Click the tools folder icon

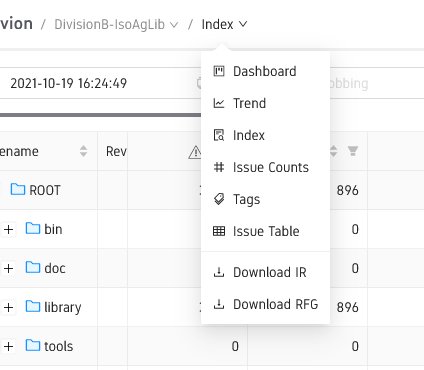click(x=33, y=345)
